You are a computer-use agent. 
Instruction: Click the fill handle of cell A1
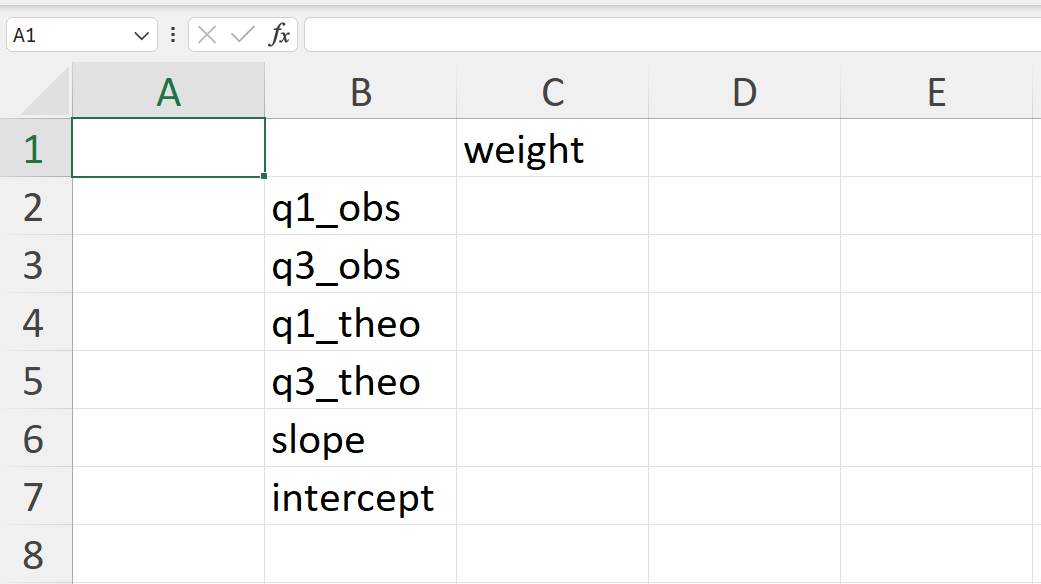tap(264, 176)
